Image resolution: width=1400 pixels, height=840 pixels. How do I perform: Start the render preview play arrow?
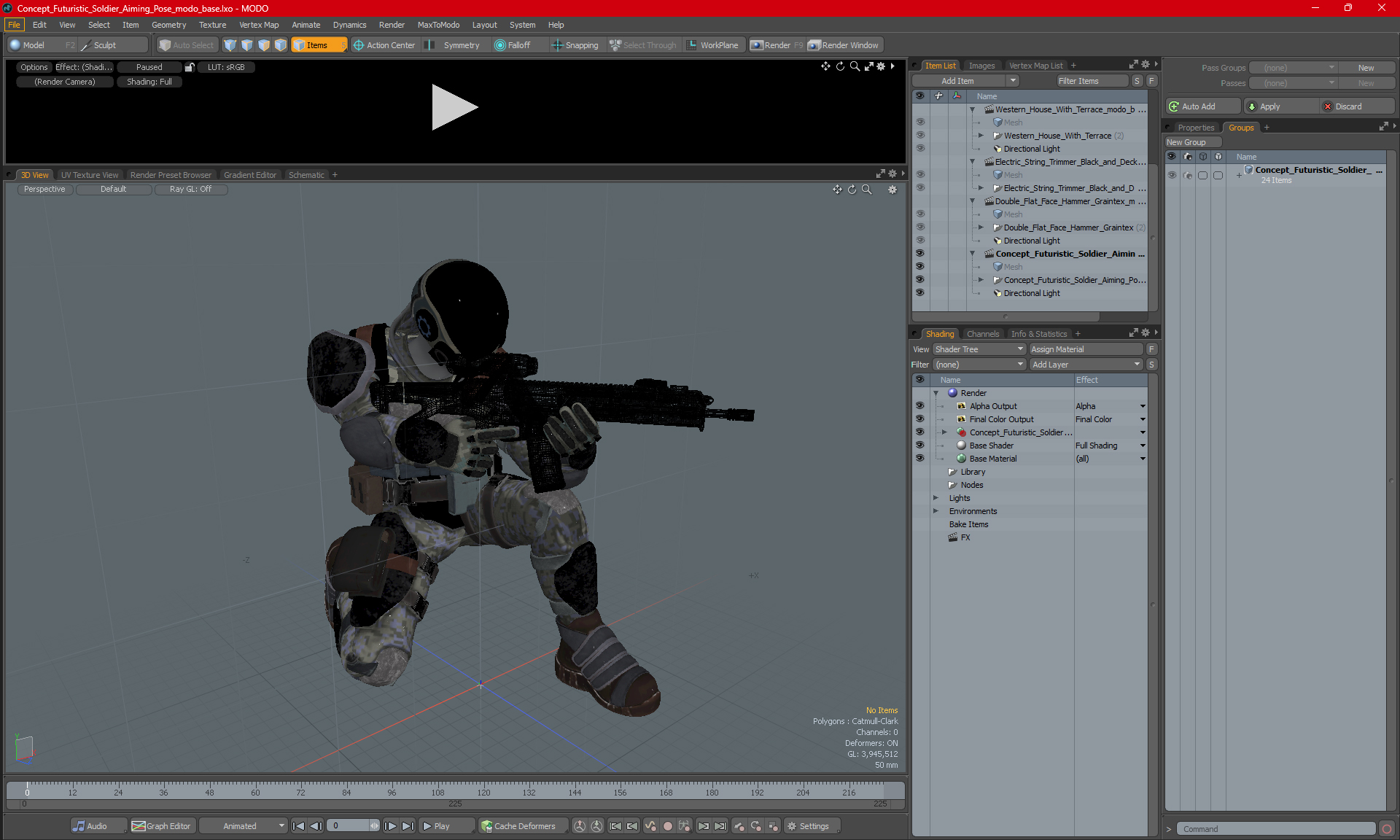click(454, 107)
